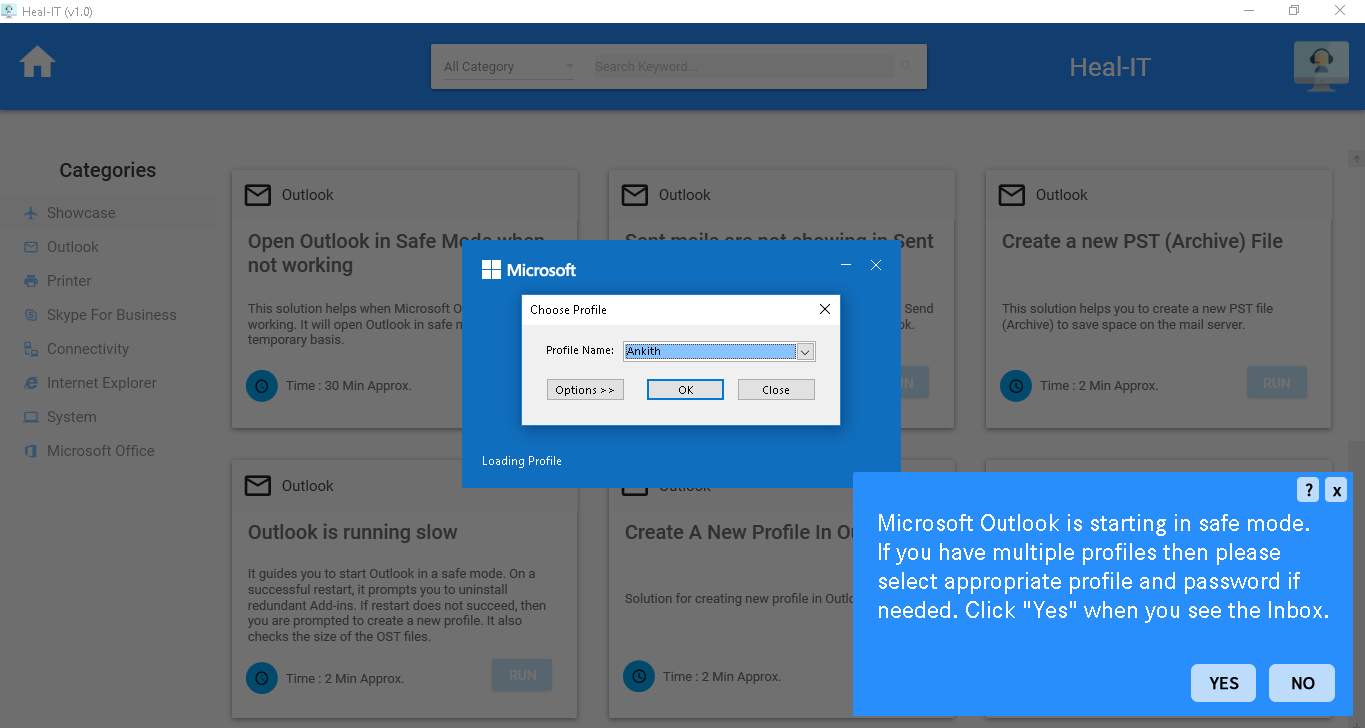The image size is (1365, 728).
Task: Open the All Category dropdown
Action: point(505,65)
